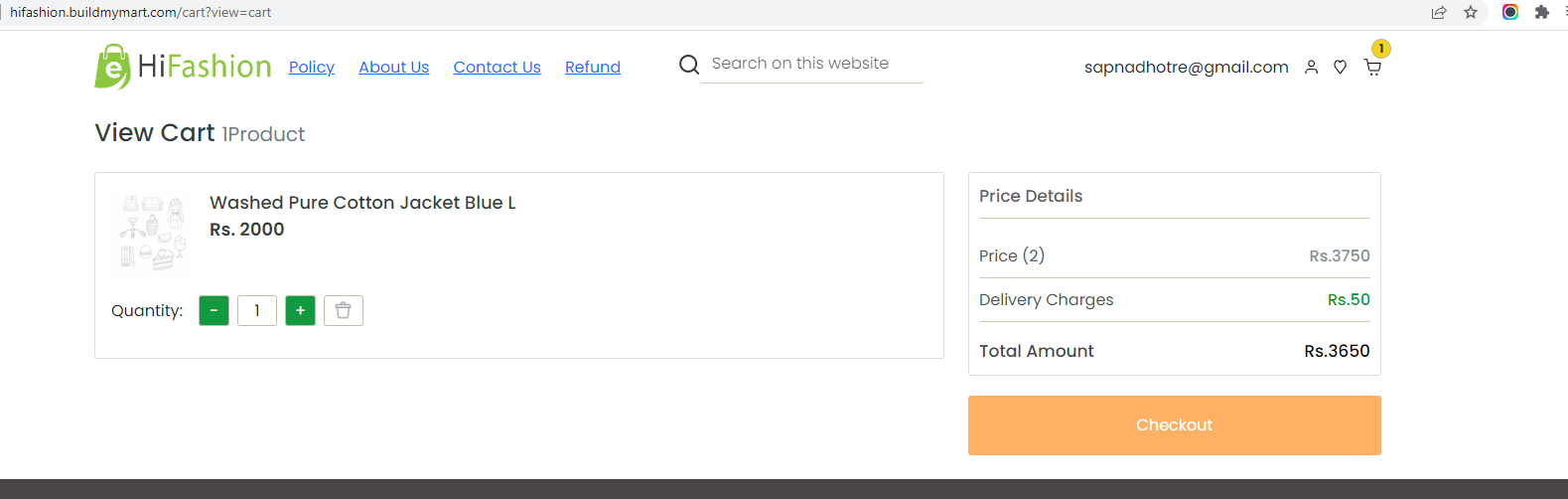1568x499 pixels.
Task: Delete item with trash bin icon
Action: (x=344, y=310)
